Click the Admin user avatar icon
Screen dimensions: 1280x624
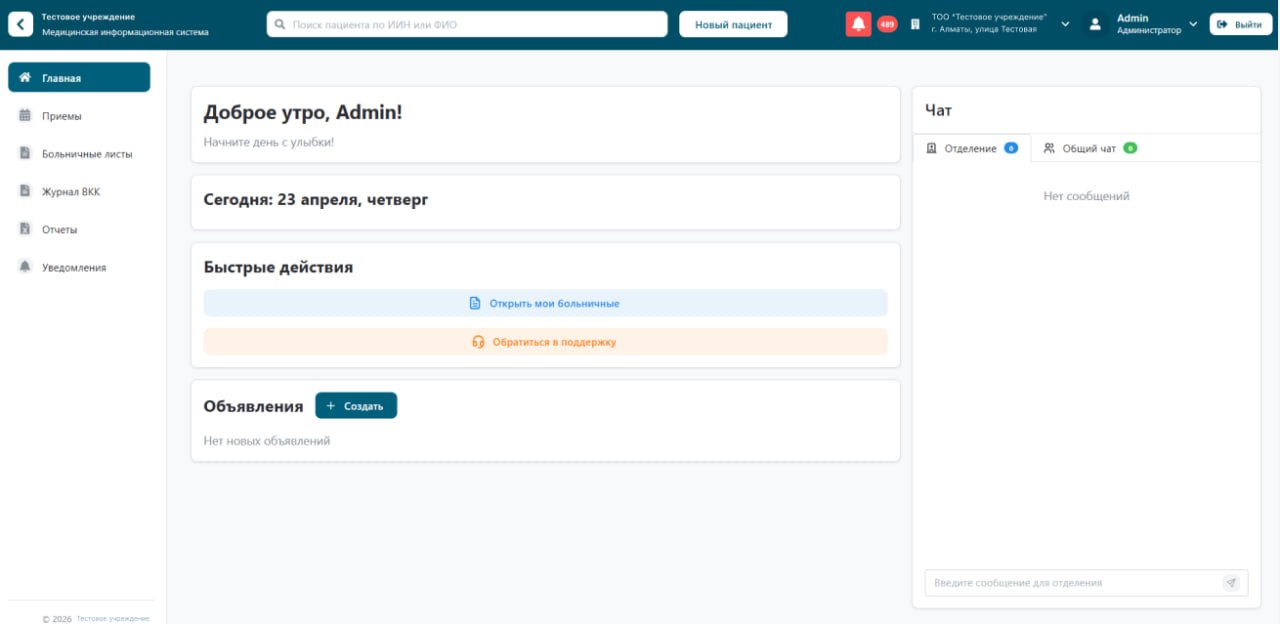(x=1095, y=24)
